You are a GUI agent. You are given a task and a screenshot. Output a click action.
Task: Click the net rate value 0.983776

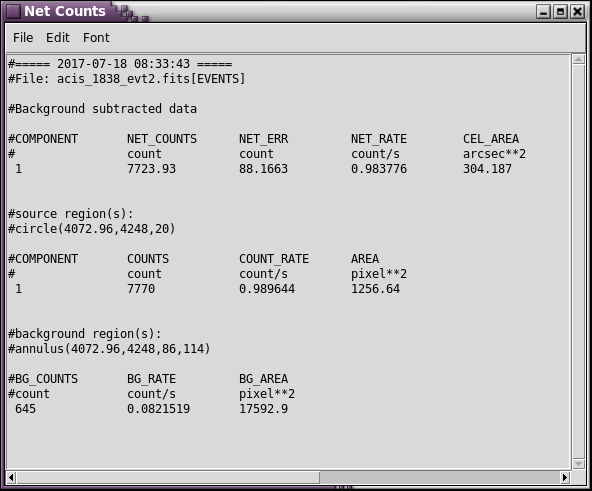[379, 169]
